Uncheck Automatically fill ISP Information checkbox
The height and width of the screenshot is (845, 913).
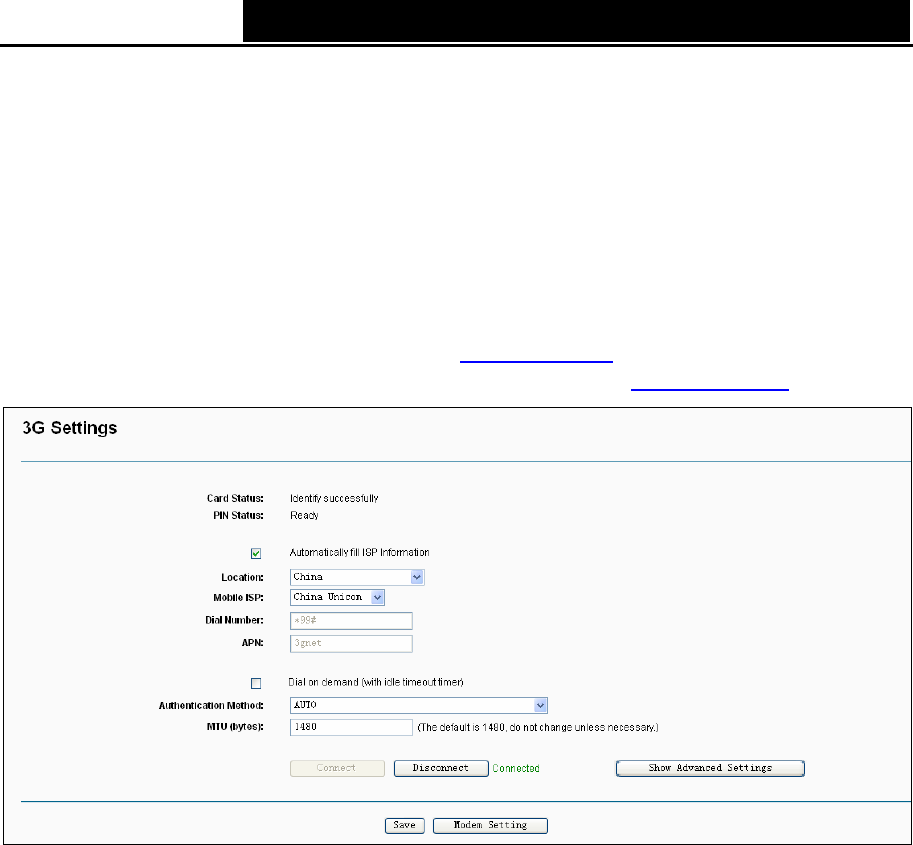click(x=256, y=553)
